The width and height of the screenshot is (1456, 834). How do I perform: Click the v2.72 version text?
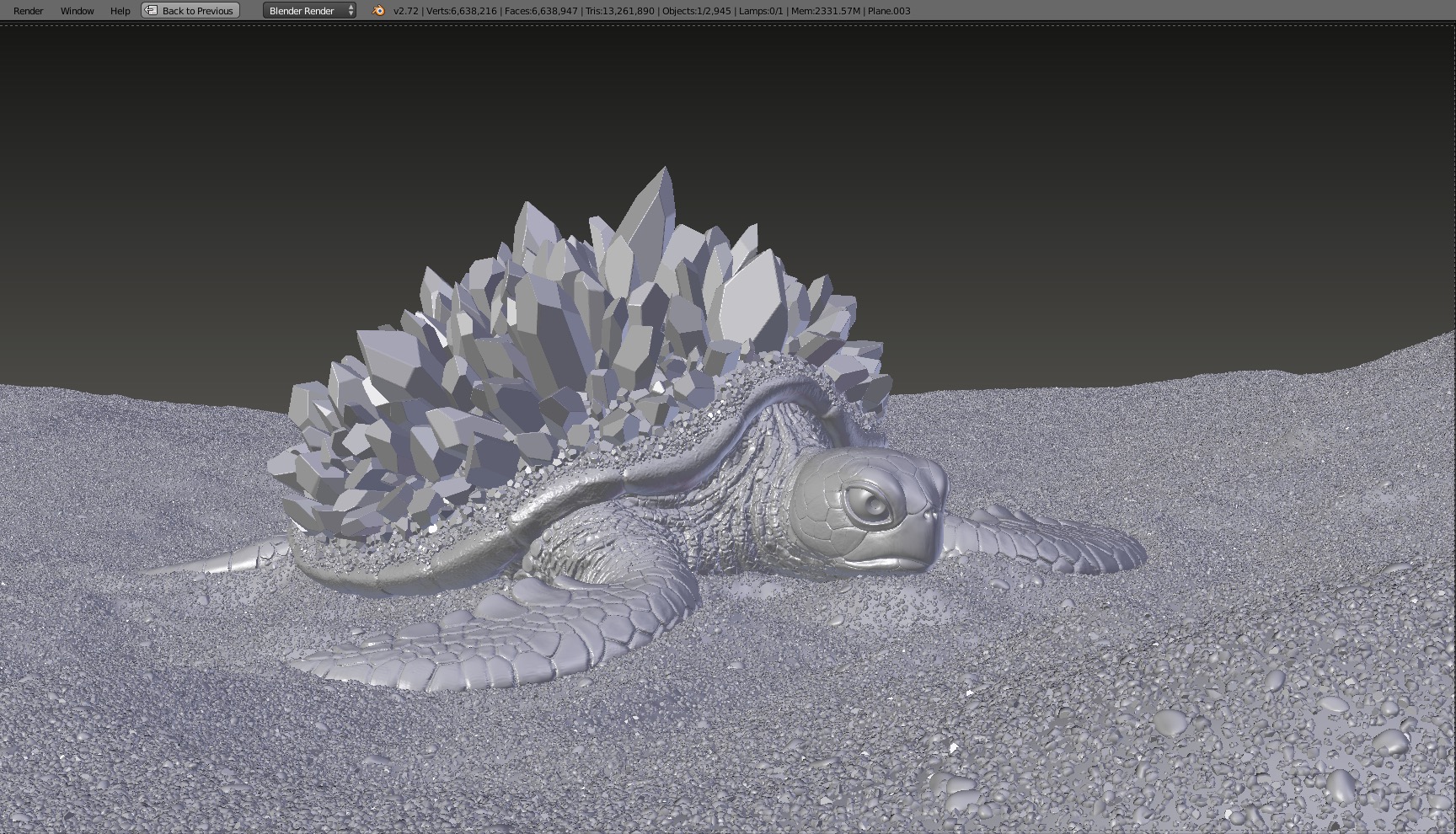tap(405, 11)
